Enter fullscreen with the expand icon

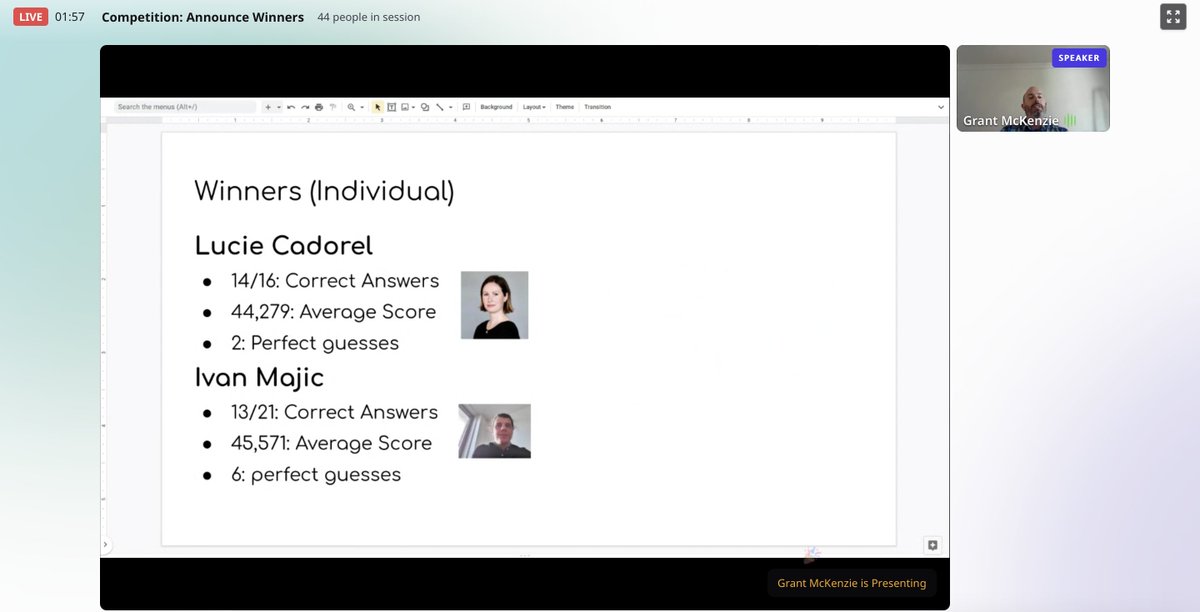coord(1172,16)
